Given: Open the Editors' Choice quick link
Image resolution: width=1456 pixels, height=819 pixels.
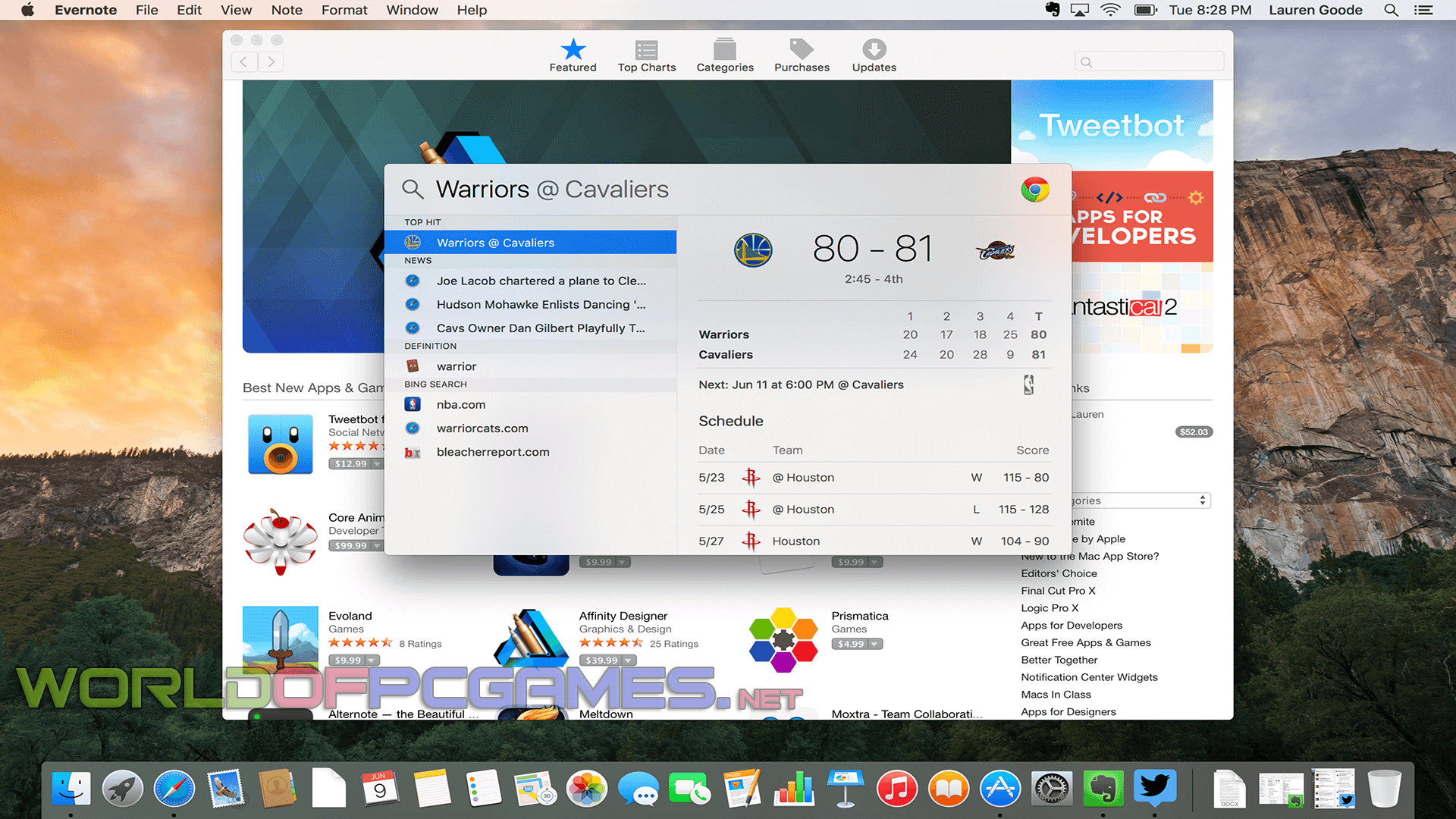Looking at the screenshot, I should click(x=1059, y=573).
